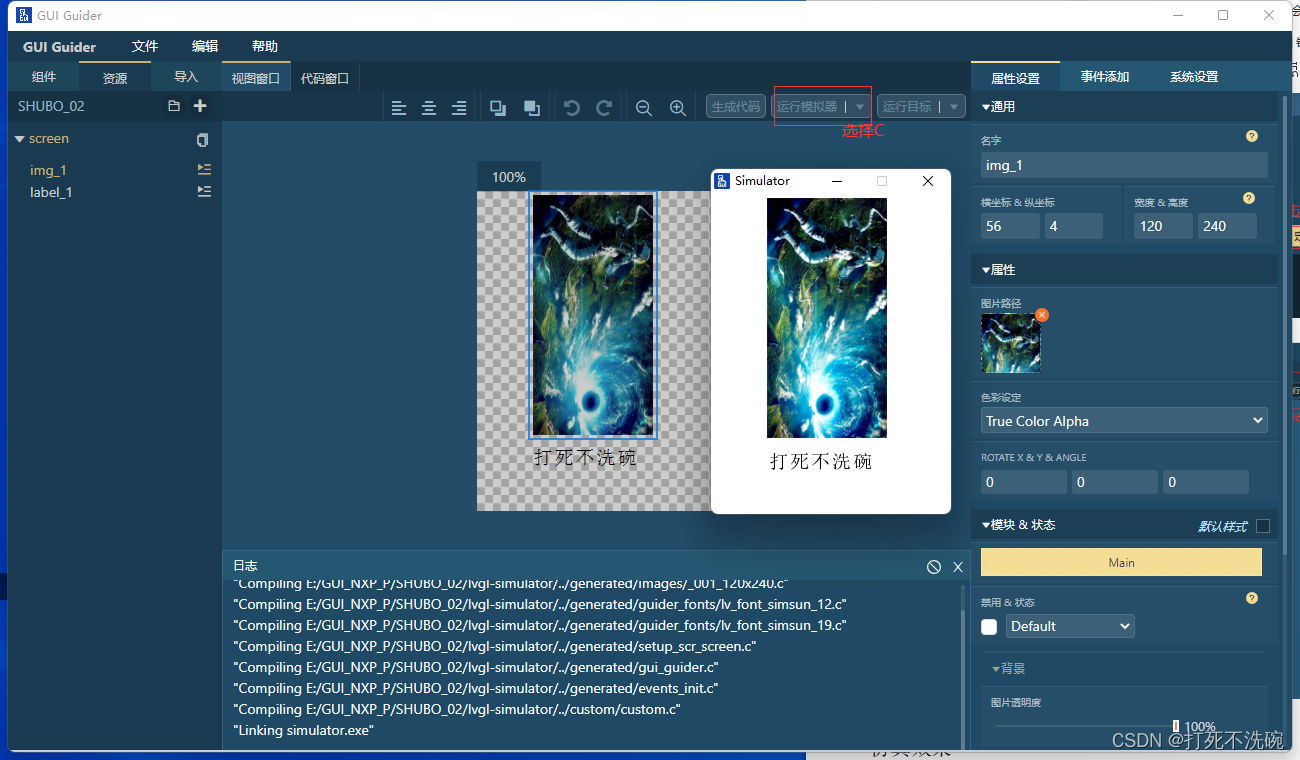Zoom out with the magnifier minus icon
The height and width of the screenshot is (760, 1300).
tap(644, 108)
